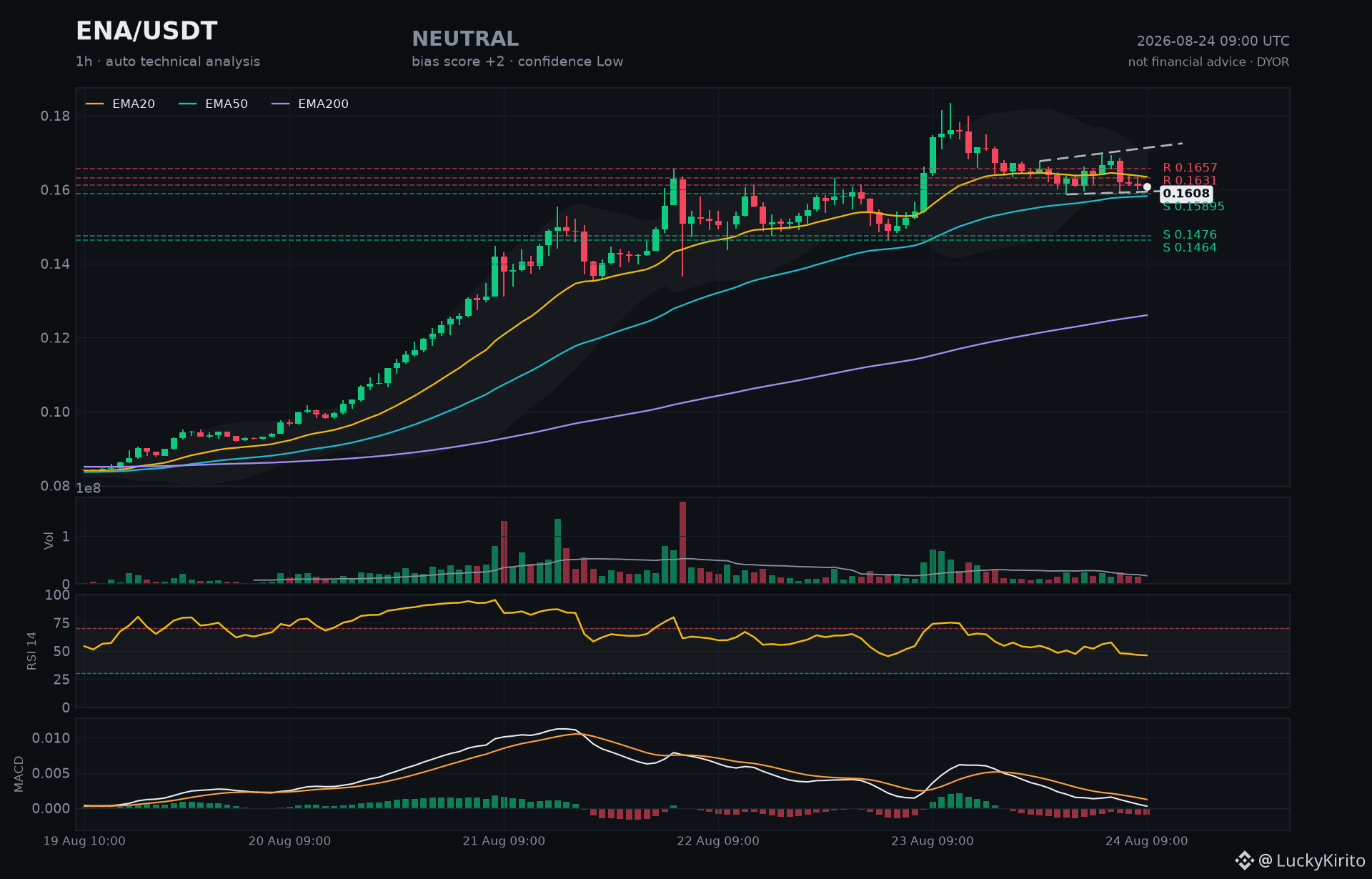This screenshot has width=1372, height=879.
Task: Click the RSI 14 axis label
Action: pos(31,651)
